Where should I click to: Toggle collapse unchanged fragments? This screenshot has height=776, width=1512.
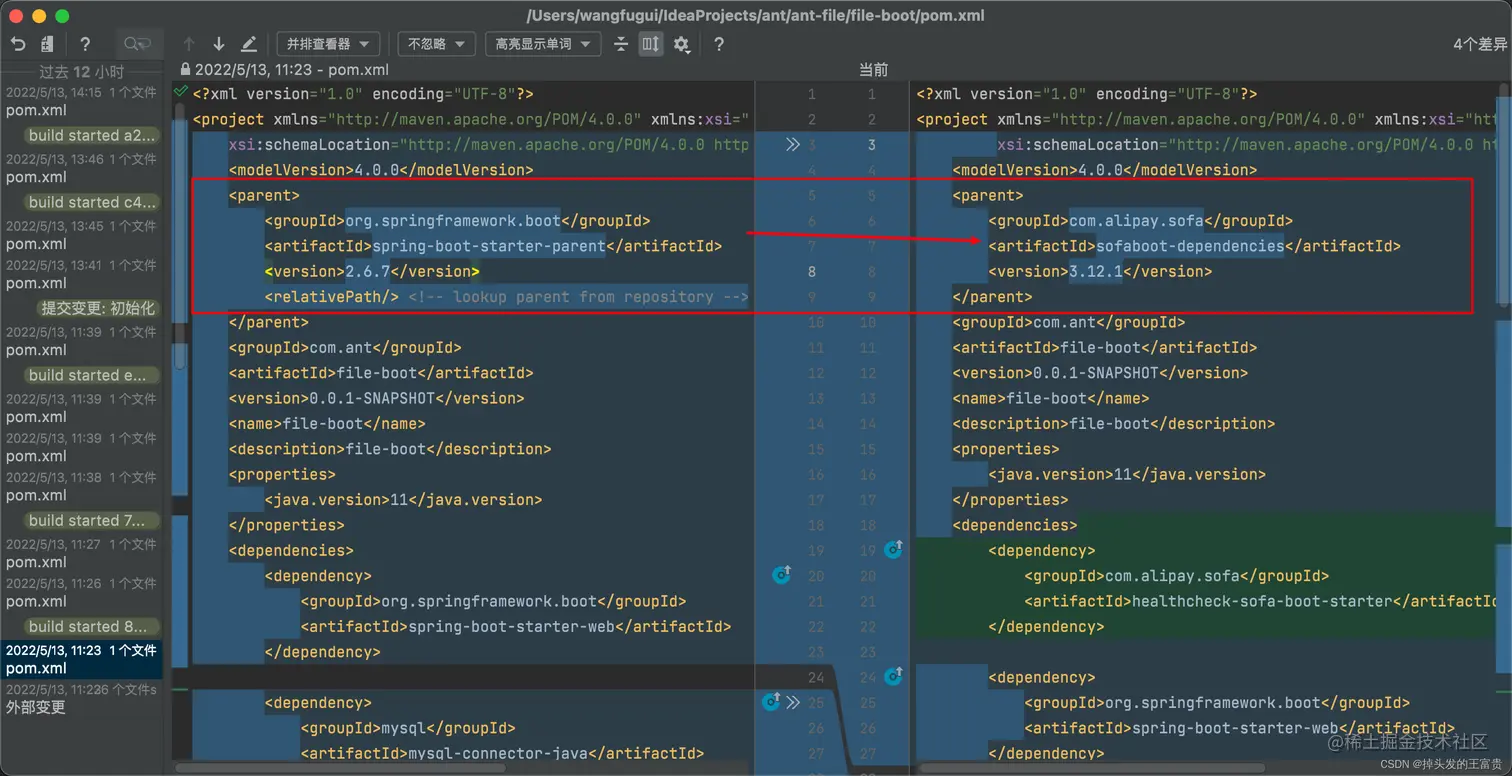[621, 44]
